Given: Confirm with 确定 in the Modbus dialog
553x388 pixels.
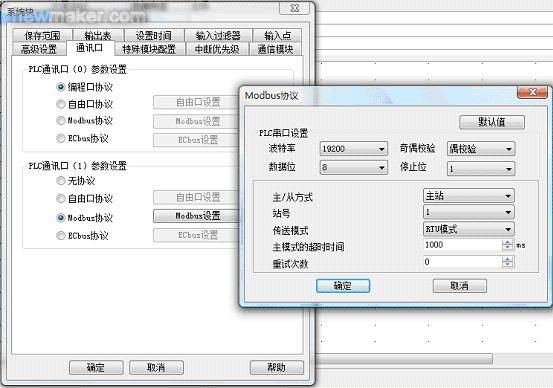Looking at the screenshot, I should coord(343,286).
